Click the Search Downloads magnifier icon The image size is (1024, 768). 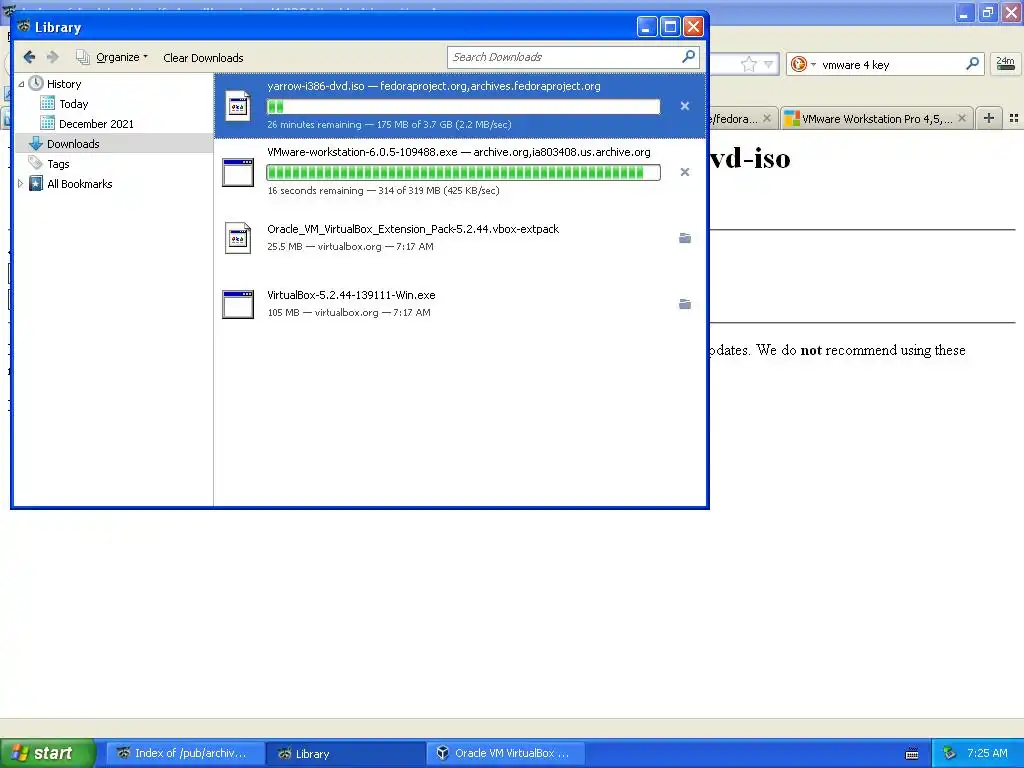click(688, 57)
